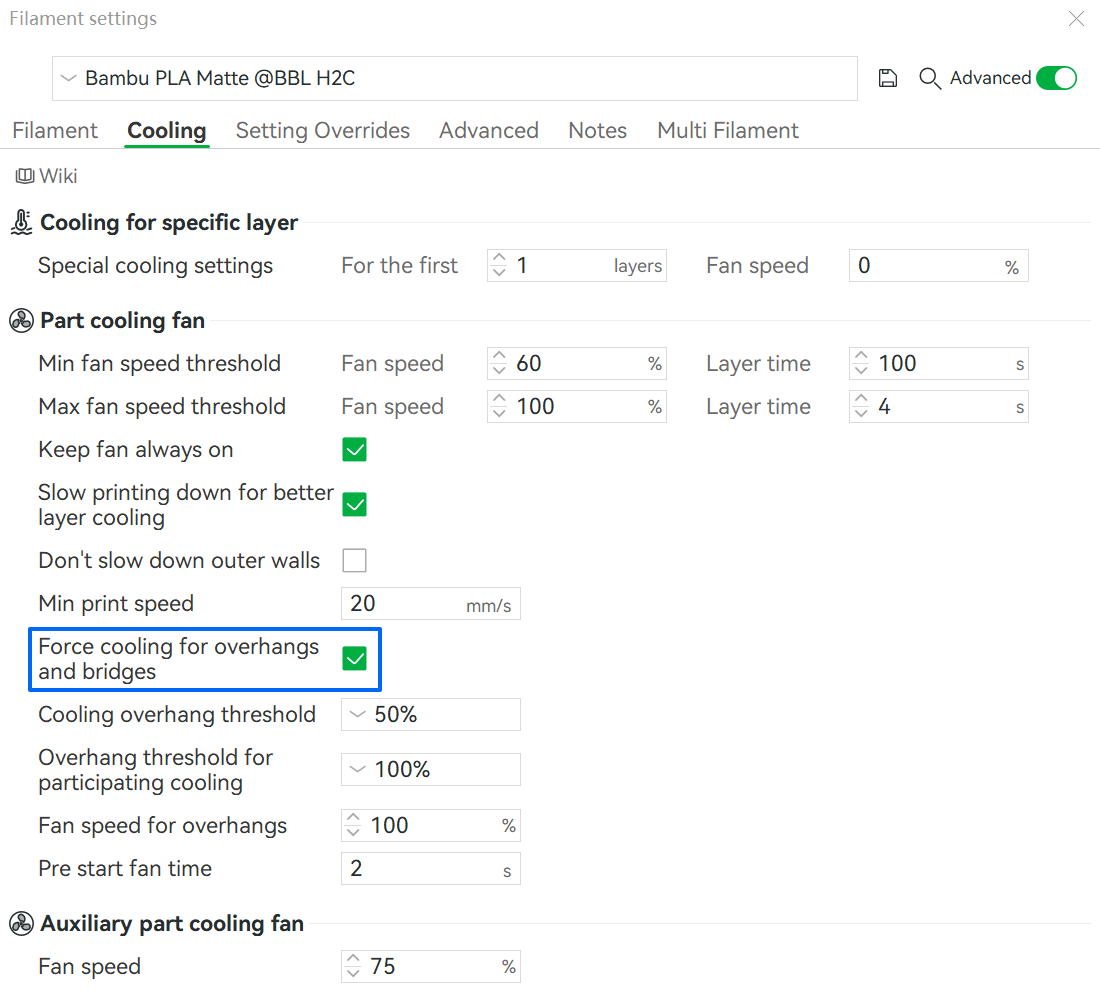Click the Auxiliary Fan speed 75% field
The image size is (1100, 1002).
coord(431,967)
